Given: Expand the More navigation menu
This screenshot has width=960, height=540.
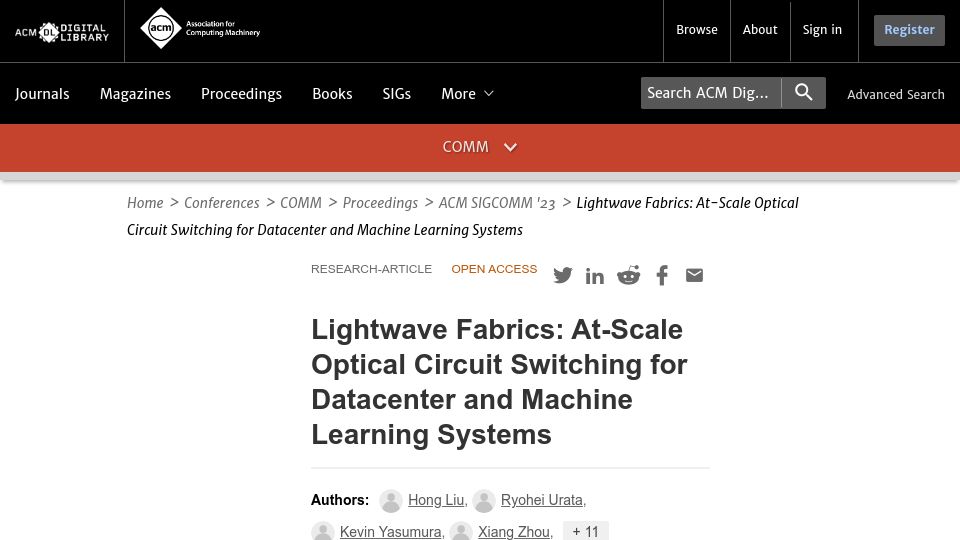Looking at the screenshot, I should (467, 94).
